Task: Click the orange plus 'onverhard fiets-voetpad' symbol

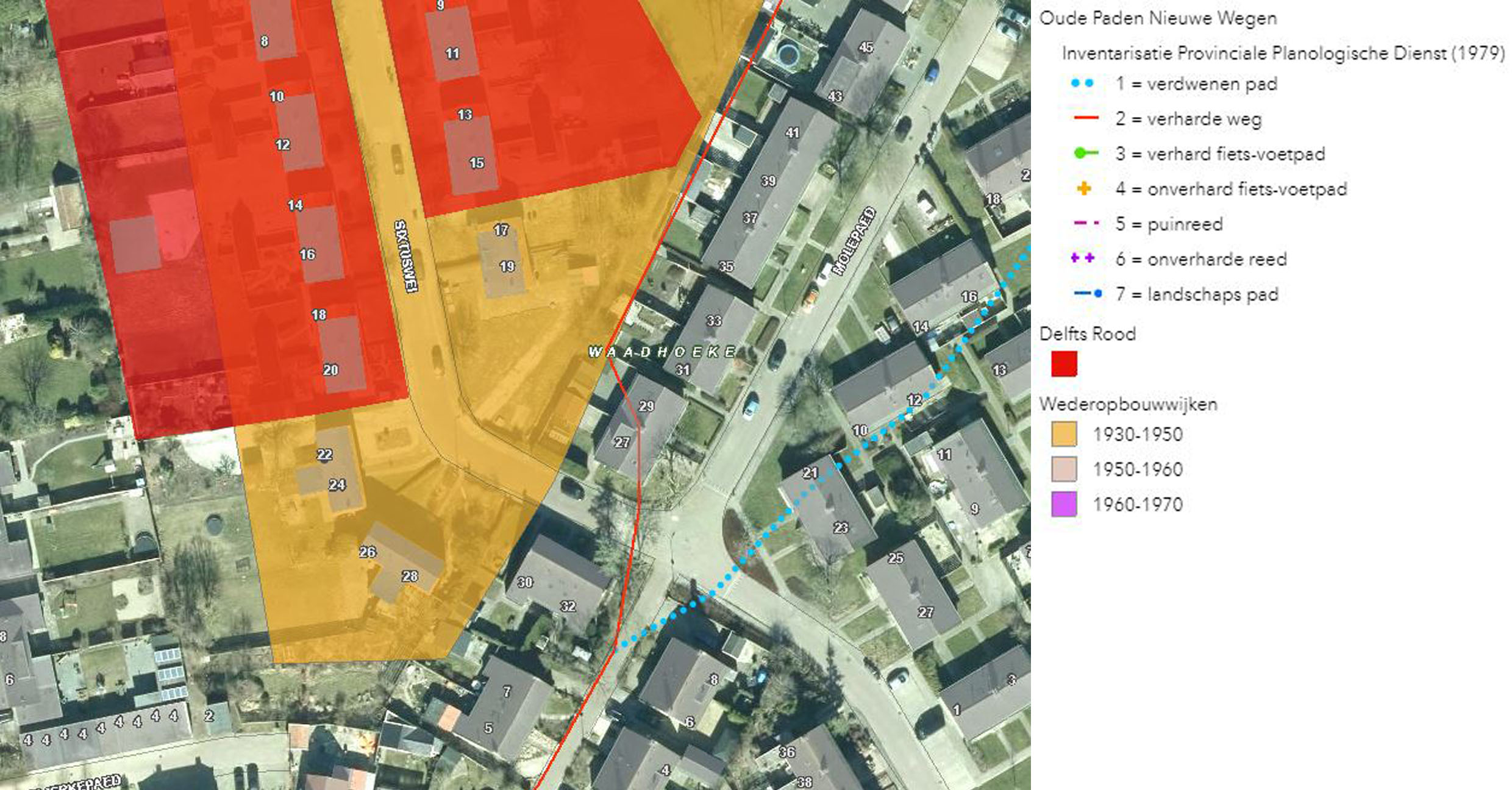Action: click(1084, 188)
